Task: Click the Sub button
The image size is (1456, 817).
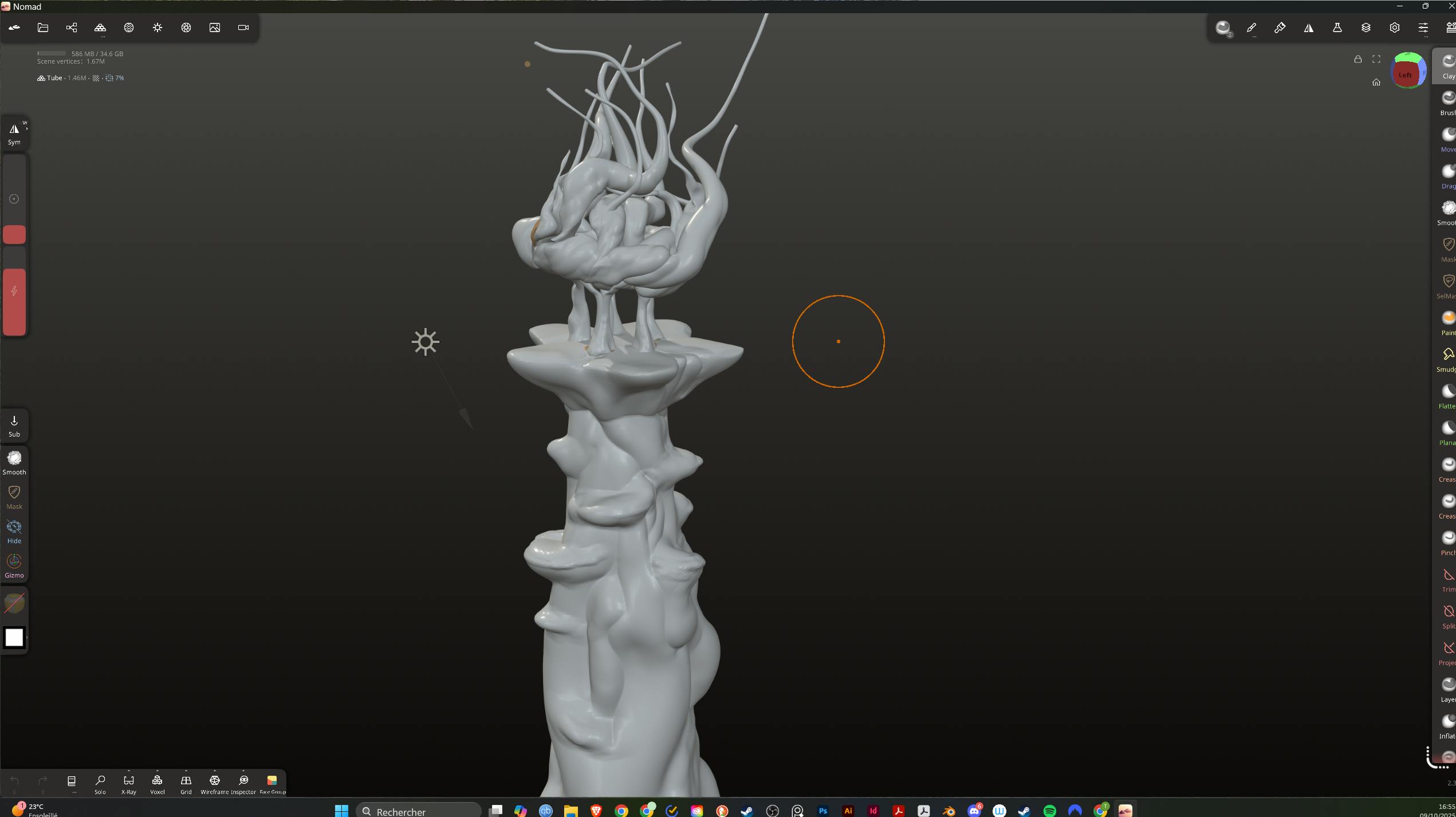Action: tap(14, 426)
